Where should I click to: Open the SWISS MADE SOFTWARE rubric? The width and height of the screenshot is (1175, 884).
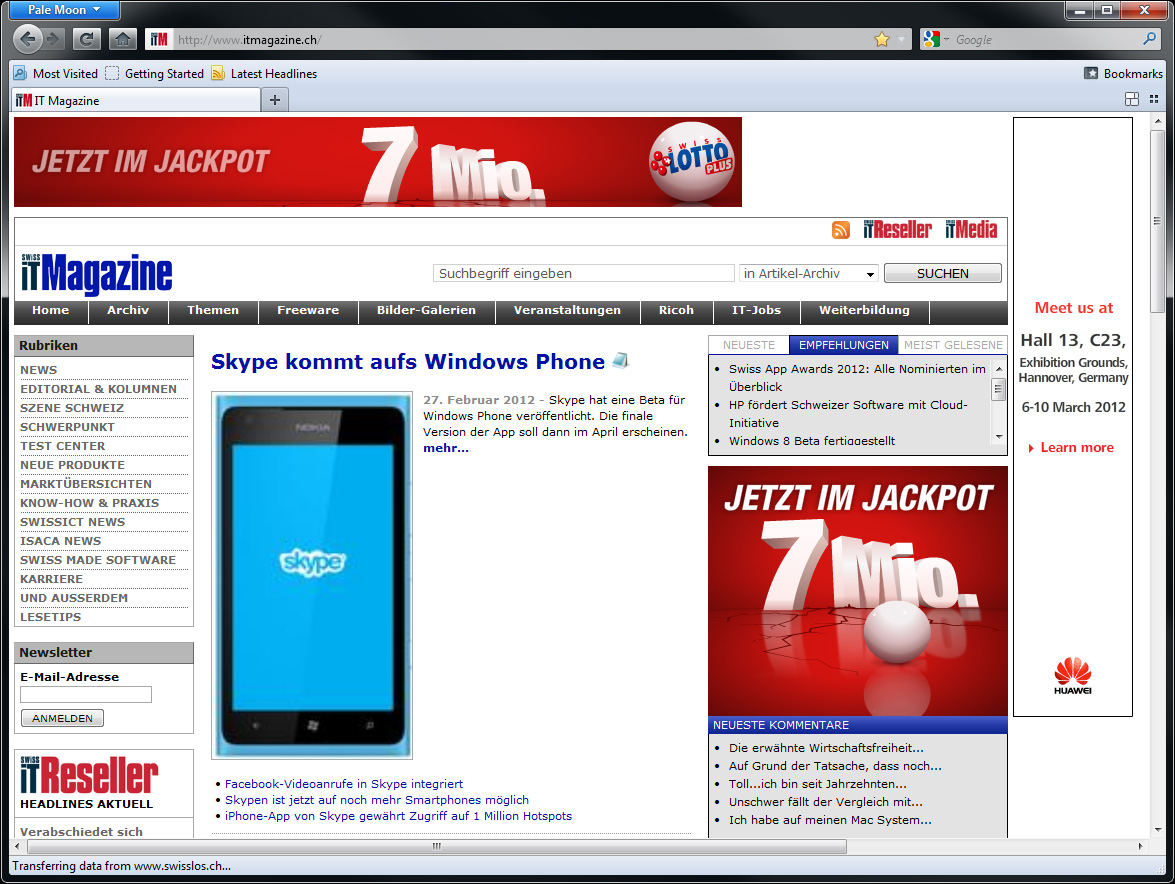[x=97, y=560]
